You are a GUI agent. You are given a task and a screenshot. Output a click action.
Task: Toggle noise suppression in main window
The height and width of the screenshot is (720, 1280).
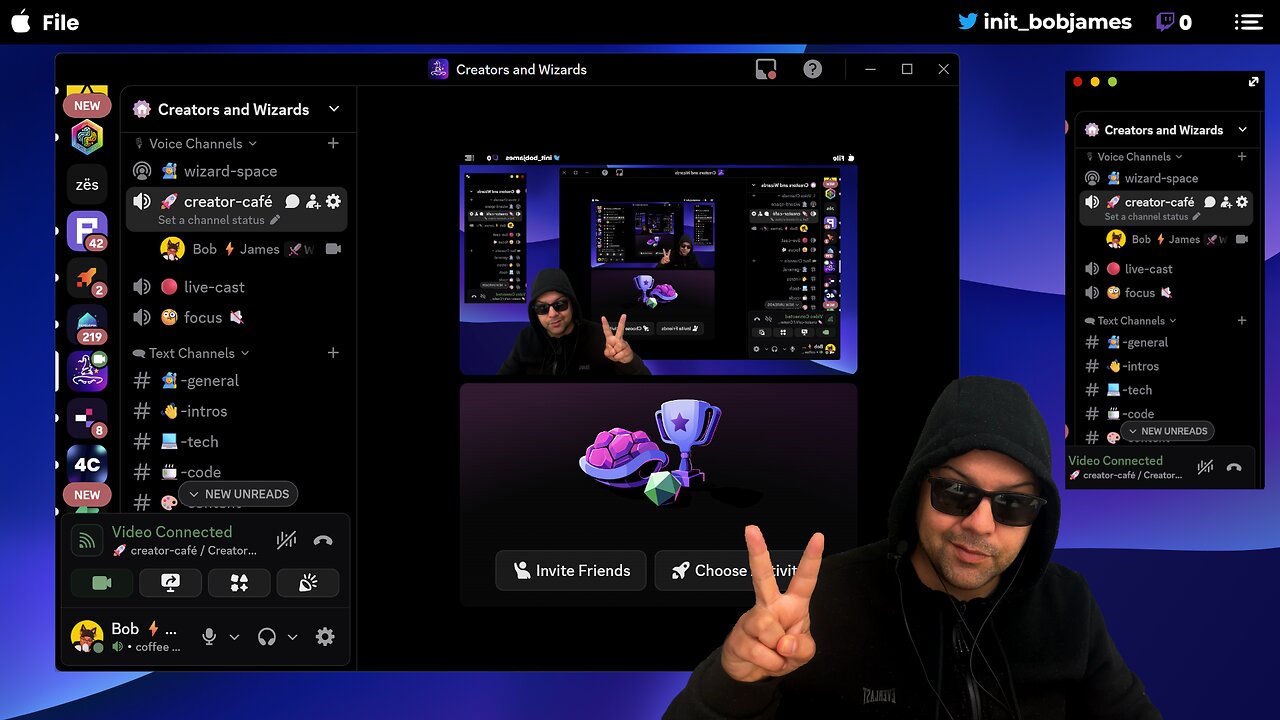286,541
